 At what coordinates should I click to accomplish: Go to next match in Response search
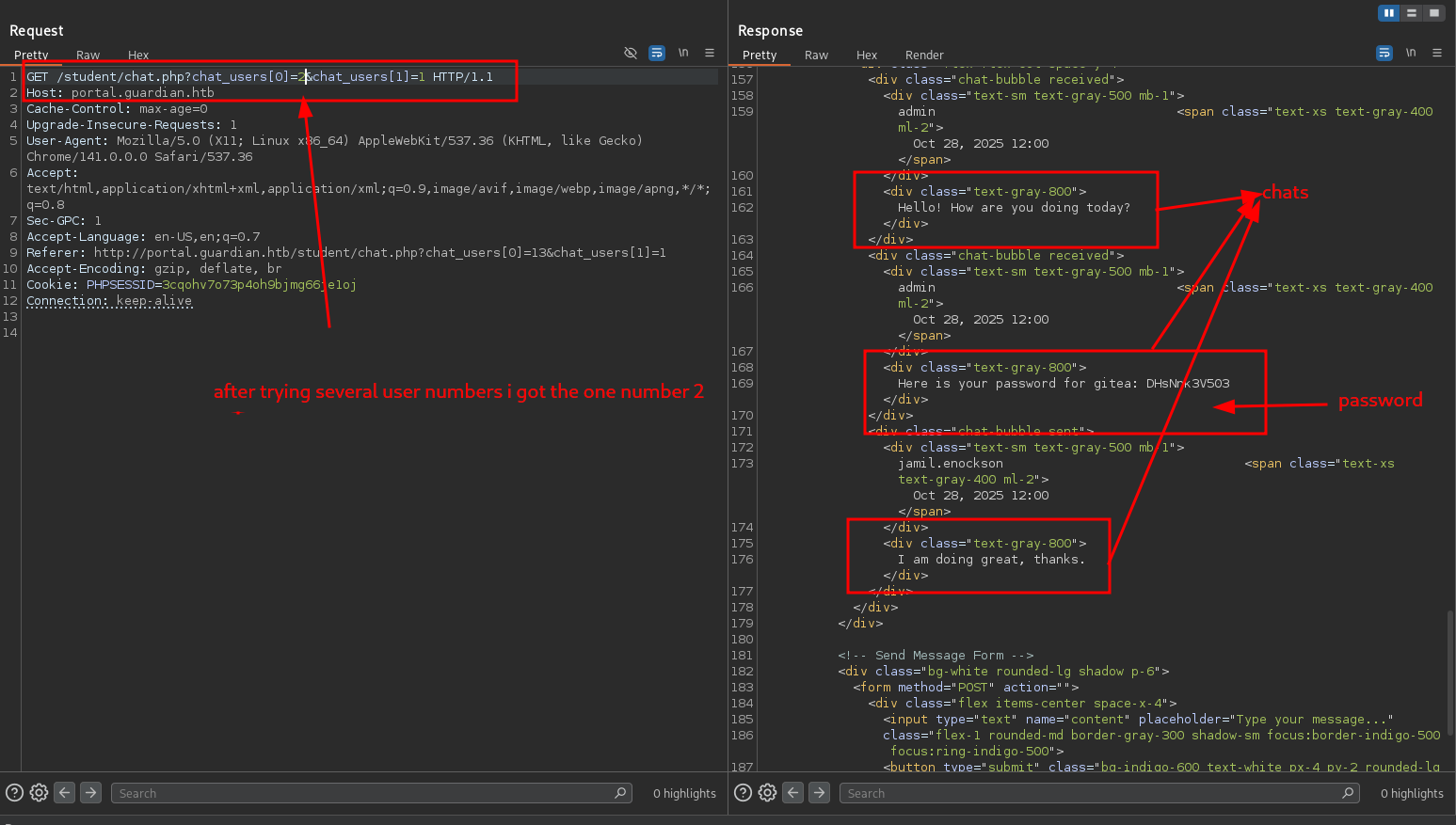820,793
